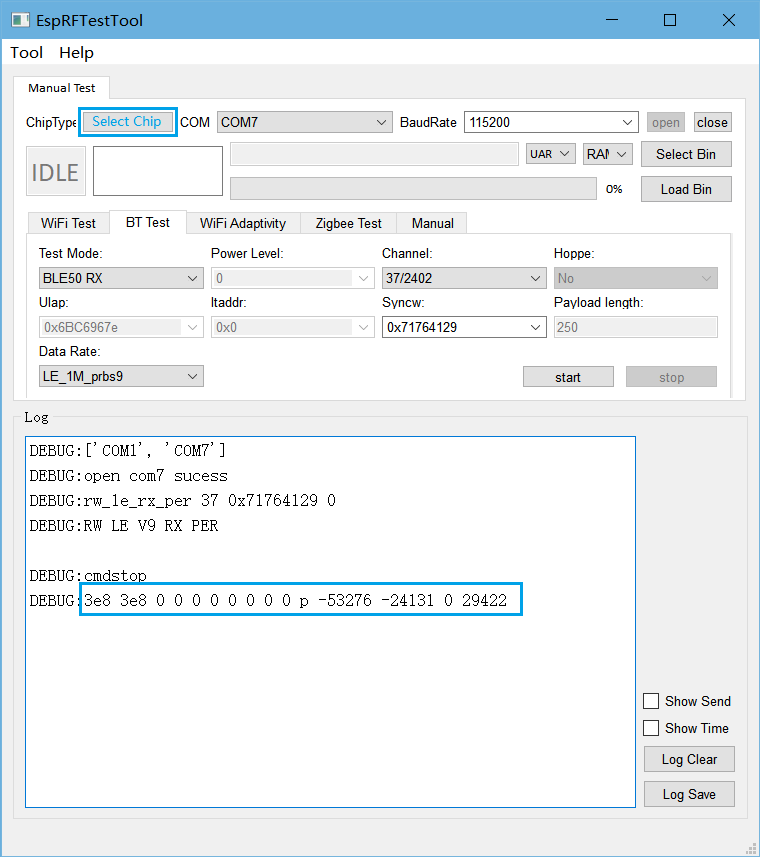Open the Data Rate LE_1M_prbs9 dropdown

click(x=121, y=376)
